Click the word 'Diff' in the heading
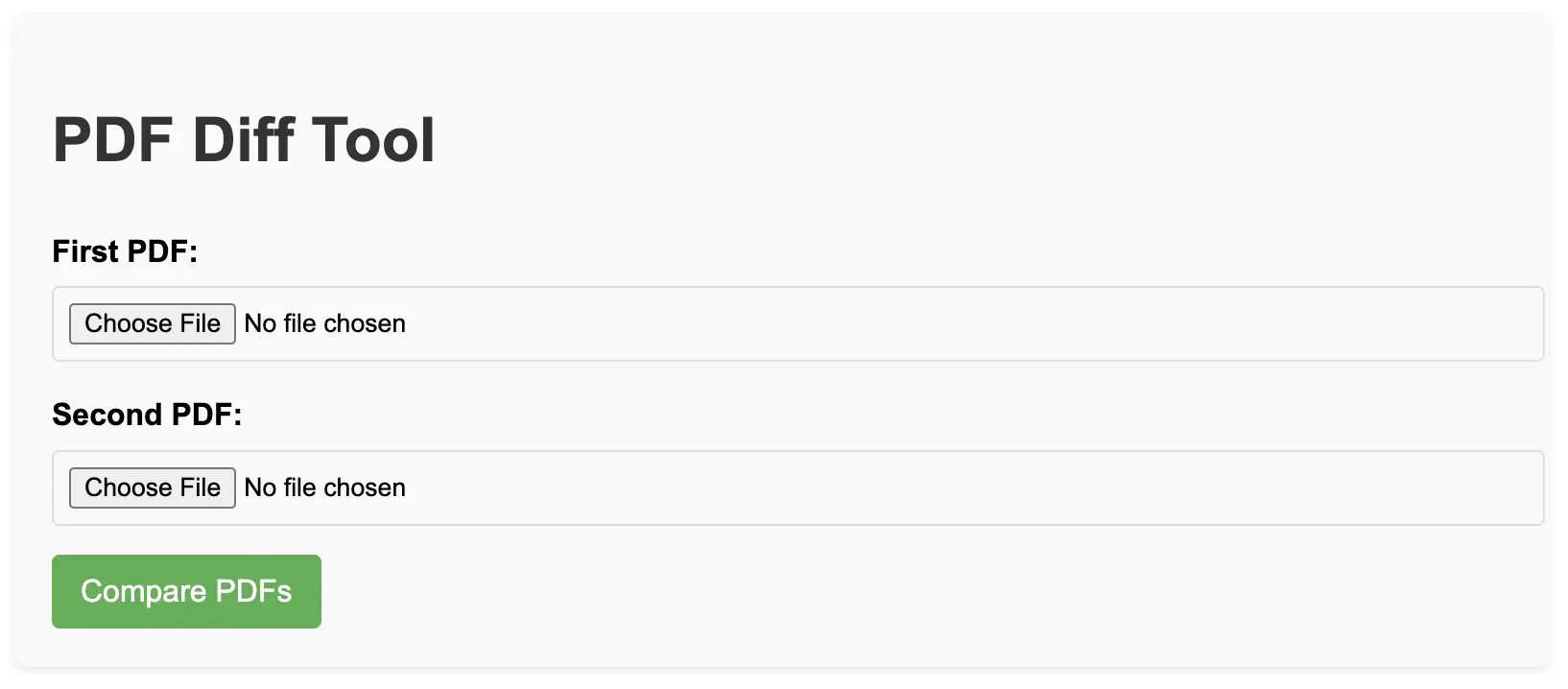The height and width of the screenshot is (689, 1568). click(x=244, y=140)
